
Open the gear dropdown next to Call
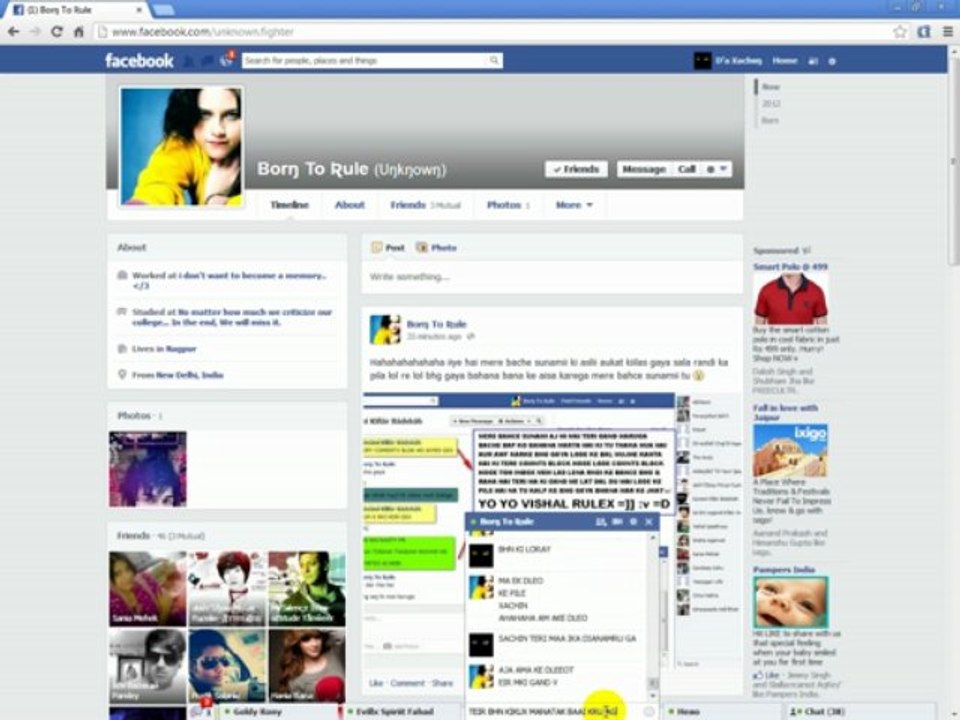point(716,169)
